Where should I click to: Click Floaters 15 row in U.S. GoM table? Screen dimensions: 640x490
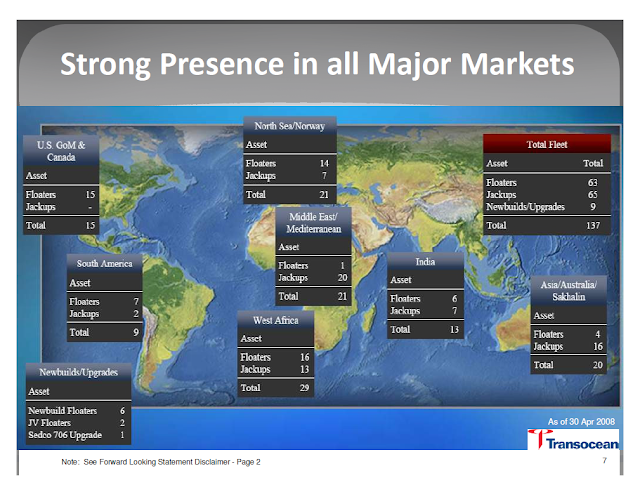coord(61,194)
